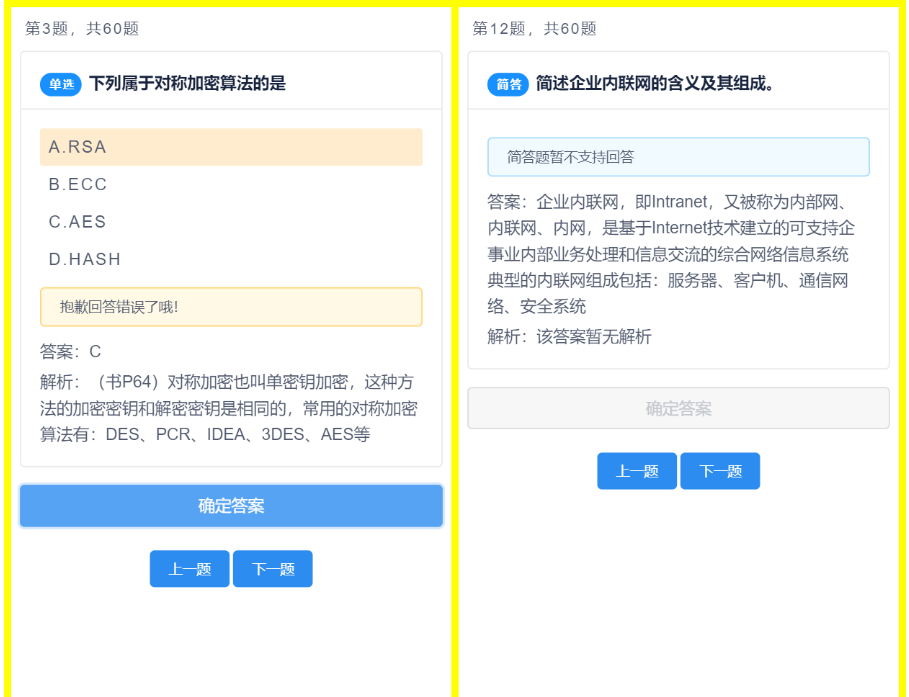The image size is (909, 697).
Task: Go to 下一题 on question 3
Action: click(272, 568)
